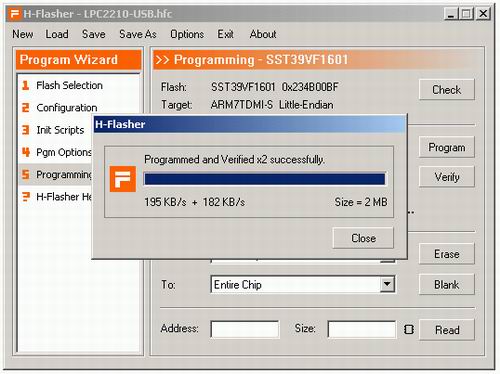Click the Blank button
500x374 pixels.
click(447, 285)
